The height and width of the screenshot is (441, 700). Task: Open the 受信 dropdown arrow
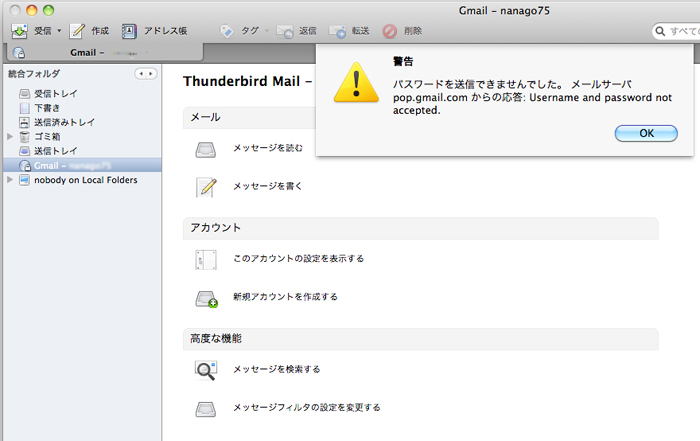(x=59, y=31)
